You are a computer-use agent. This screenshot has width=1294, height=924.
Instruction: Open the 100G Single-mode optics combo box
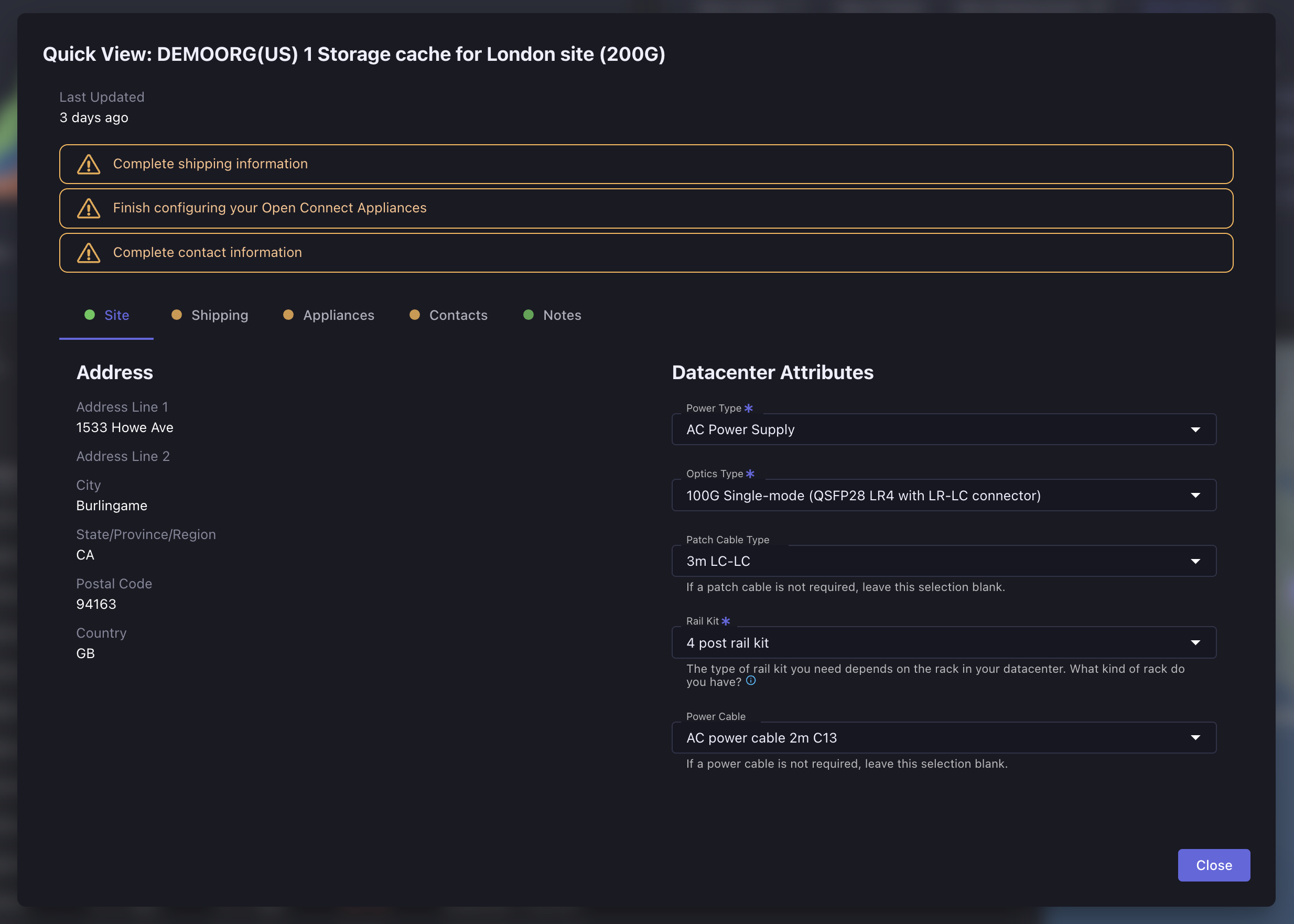click(x=944, y=496)
